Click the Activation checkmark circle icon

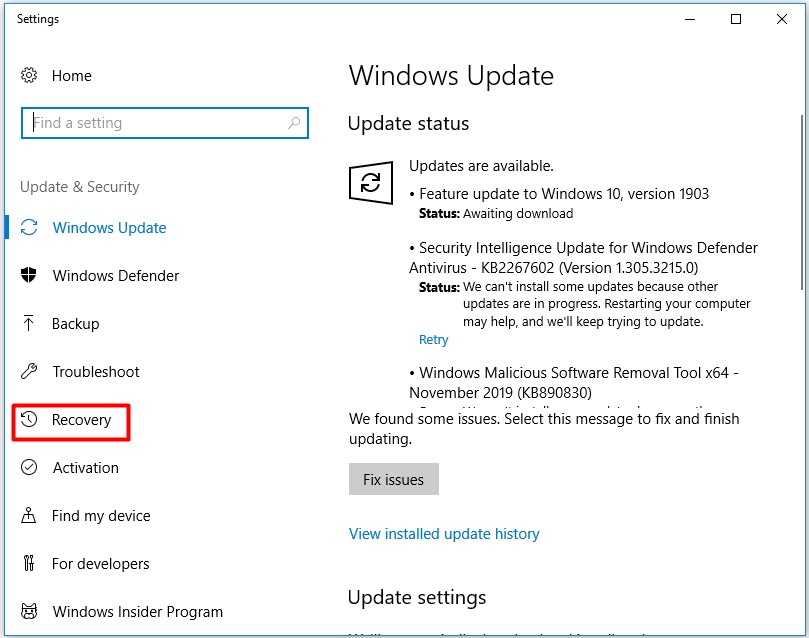[x=29, y=467]
